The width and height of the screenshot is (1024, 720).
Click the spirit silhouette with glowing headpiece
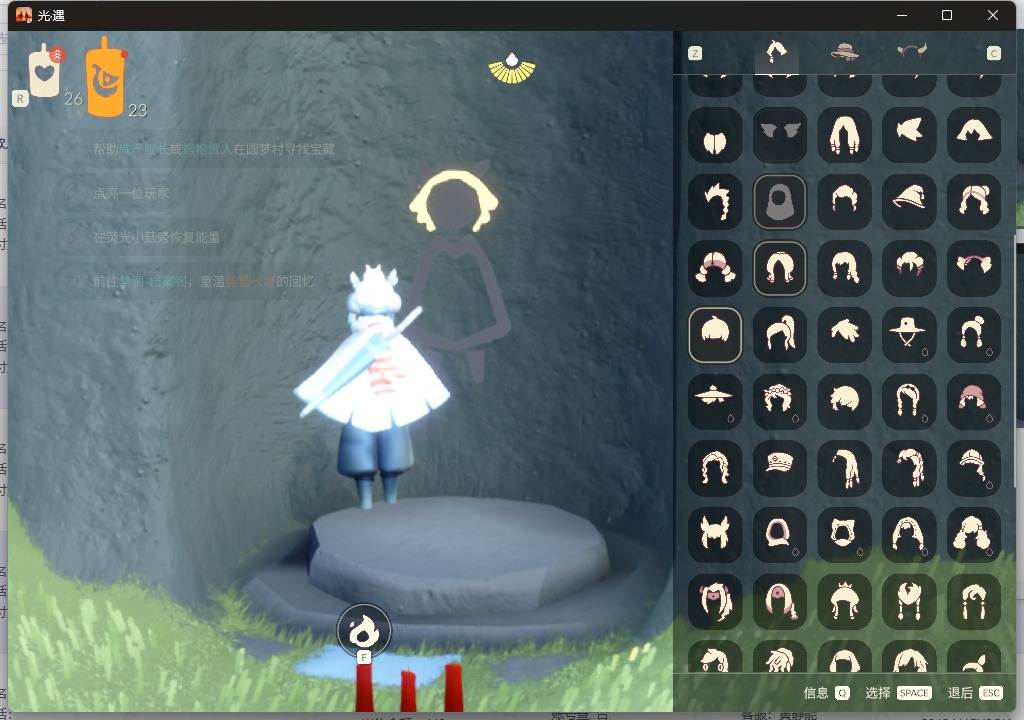tap(456, 271)
